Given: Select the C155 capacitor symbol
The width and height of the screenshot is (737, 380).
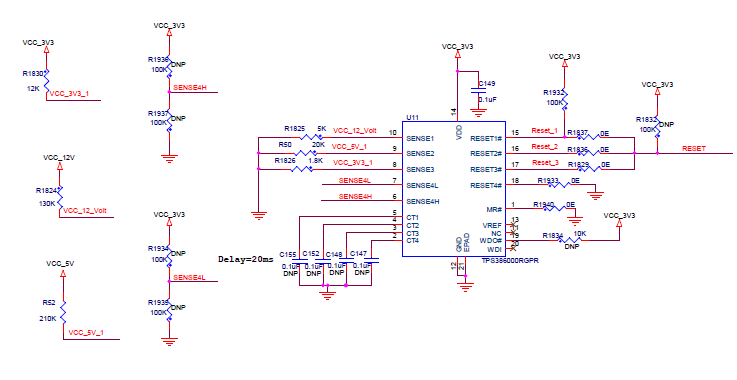Looking at the screenshot, I should pyautogui.click(x=299, y=260).
